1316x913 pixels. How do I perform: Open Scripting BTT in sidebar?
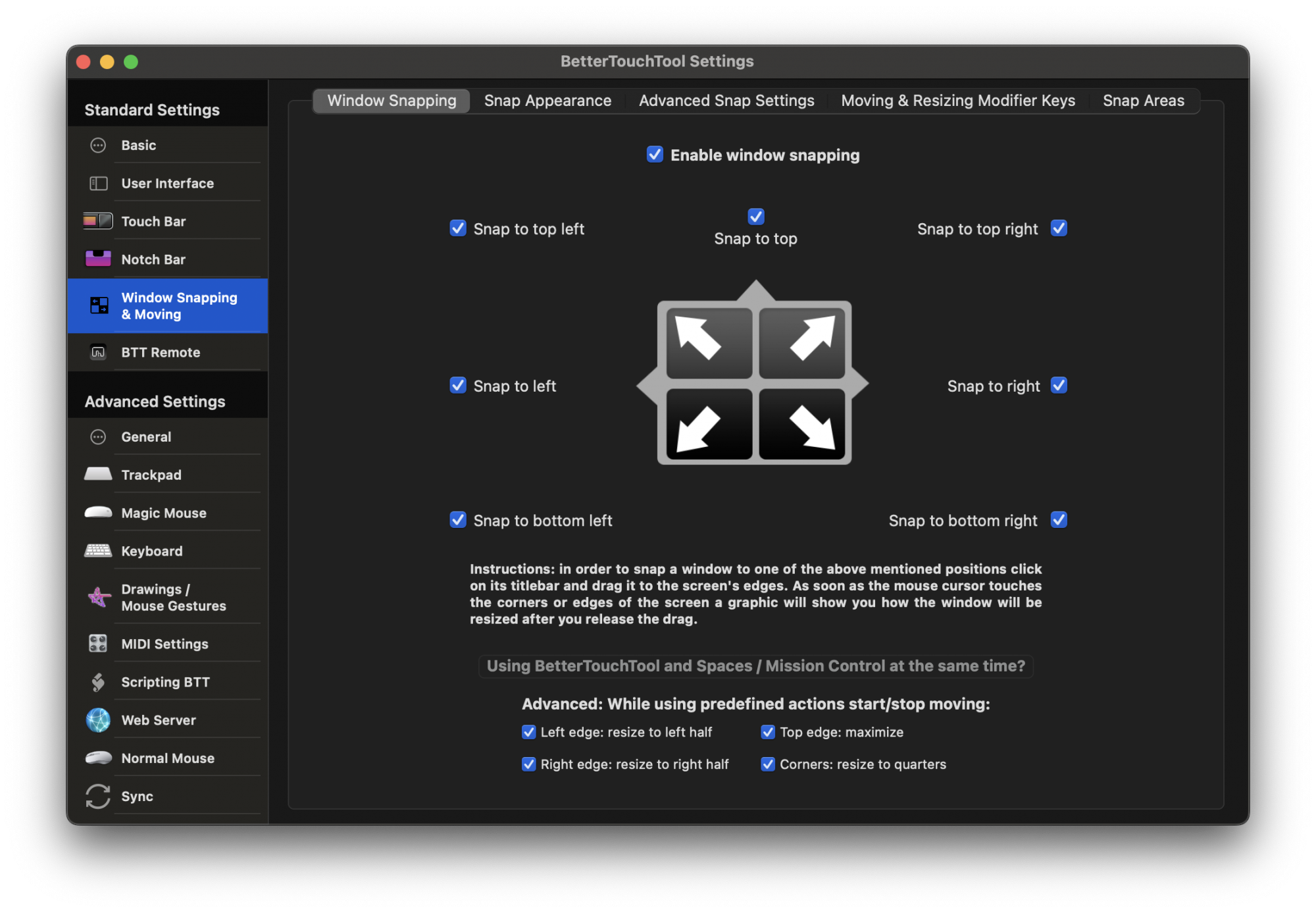(164, 682)
